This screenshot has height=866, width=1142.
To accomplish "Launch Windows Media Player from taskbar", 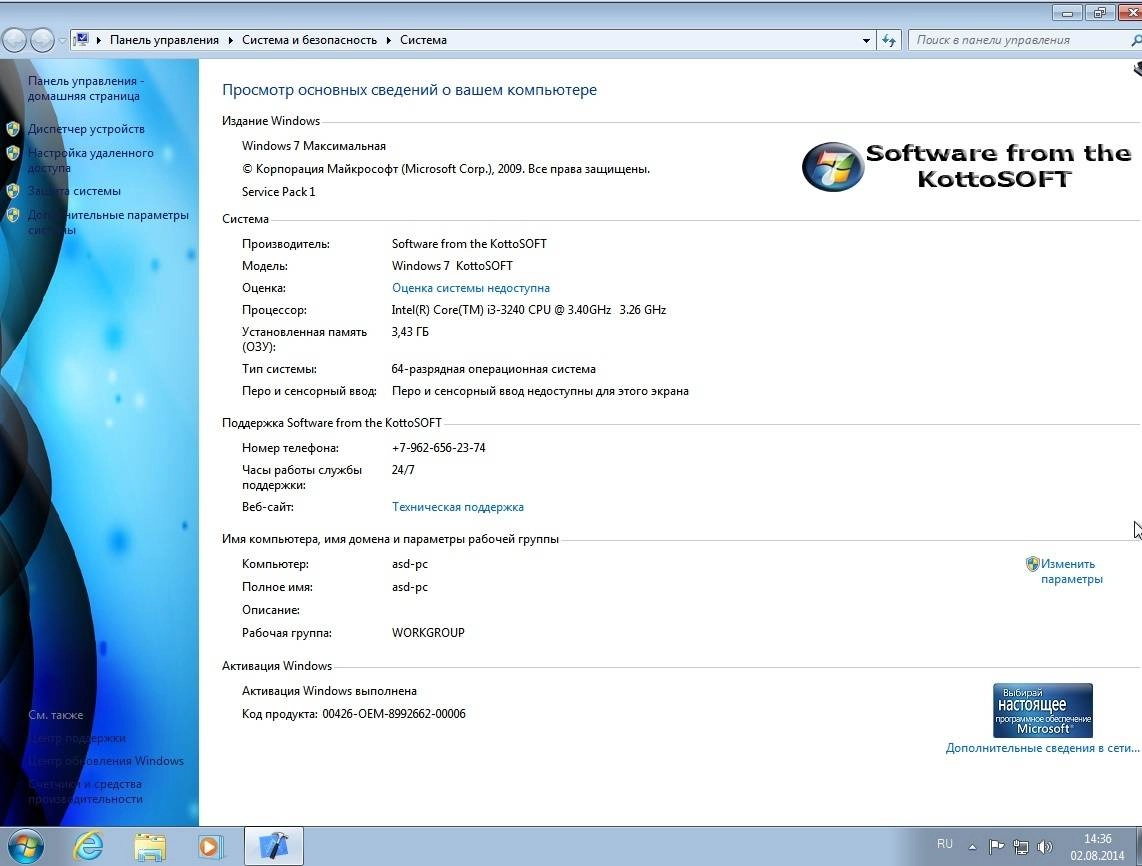I will point(210,847).
